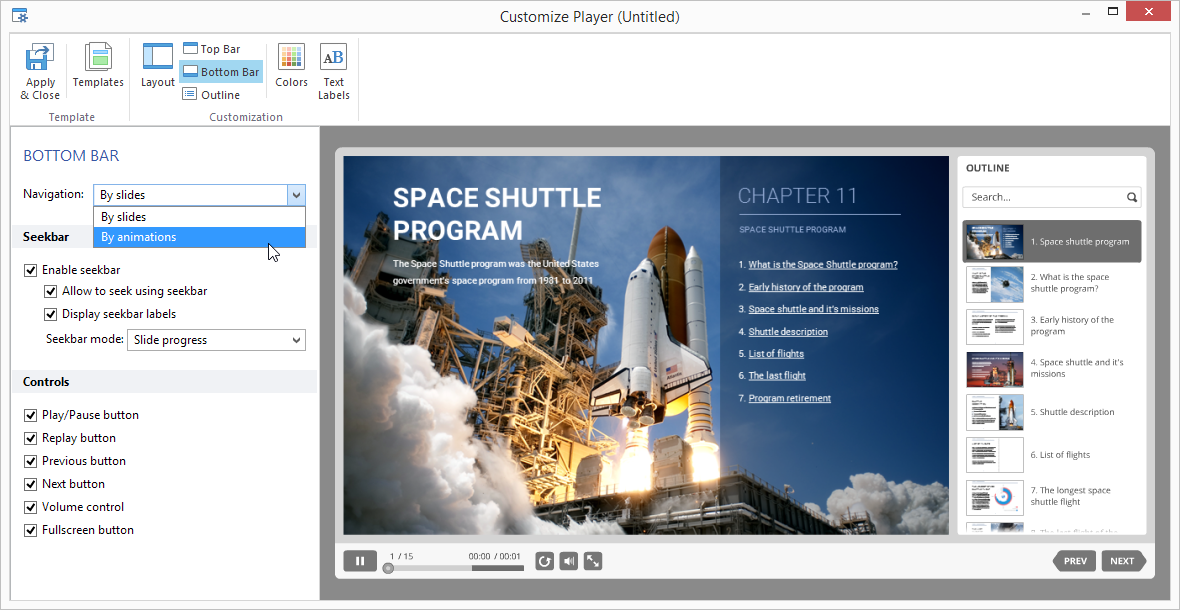The width and height of the screenshot is (1180, 610).
Task: Select slide 4 Space shuttle and it's missions
Action: pos(1052,369)
